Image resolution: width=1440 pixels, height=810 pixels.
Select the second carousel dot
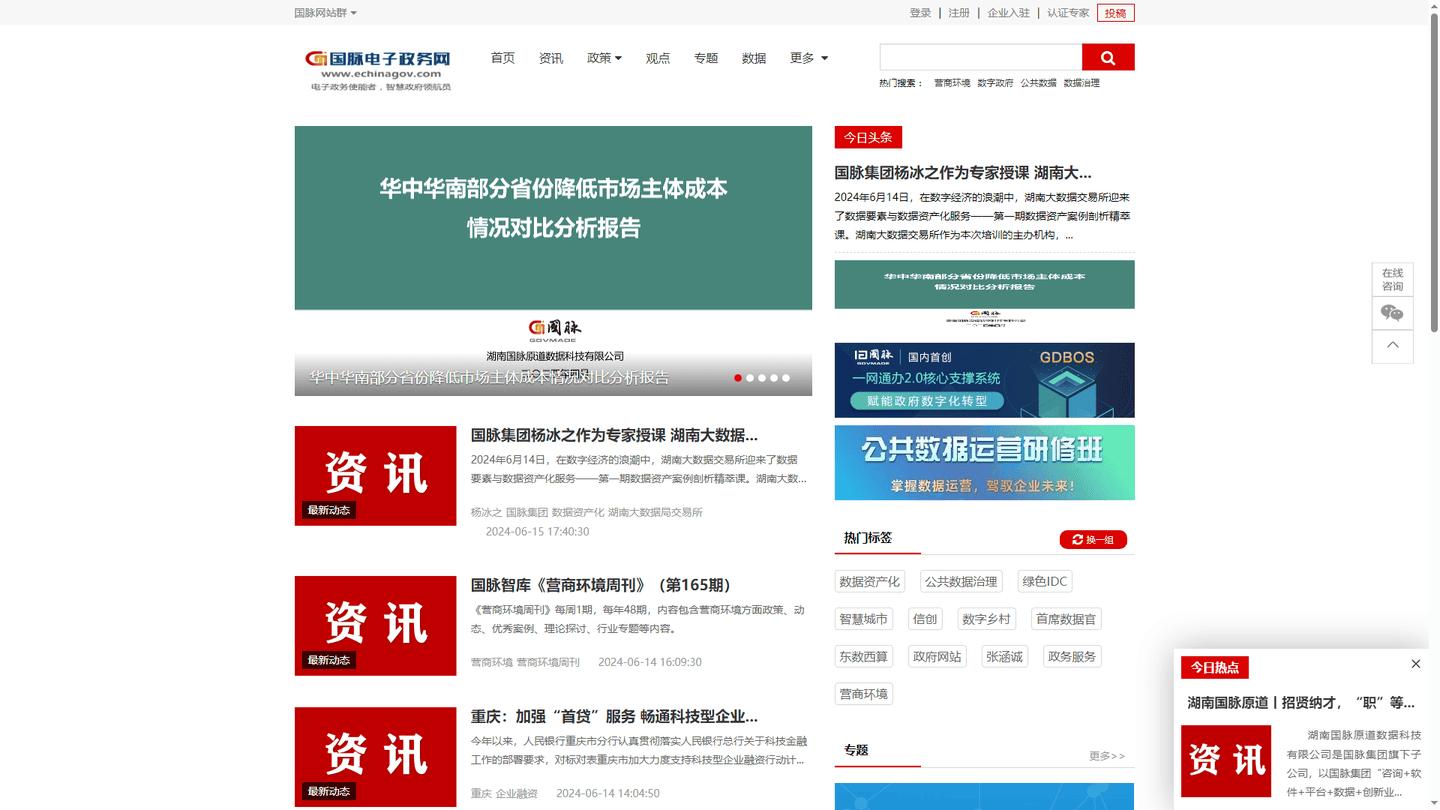click(x=750, y=378)
